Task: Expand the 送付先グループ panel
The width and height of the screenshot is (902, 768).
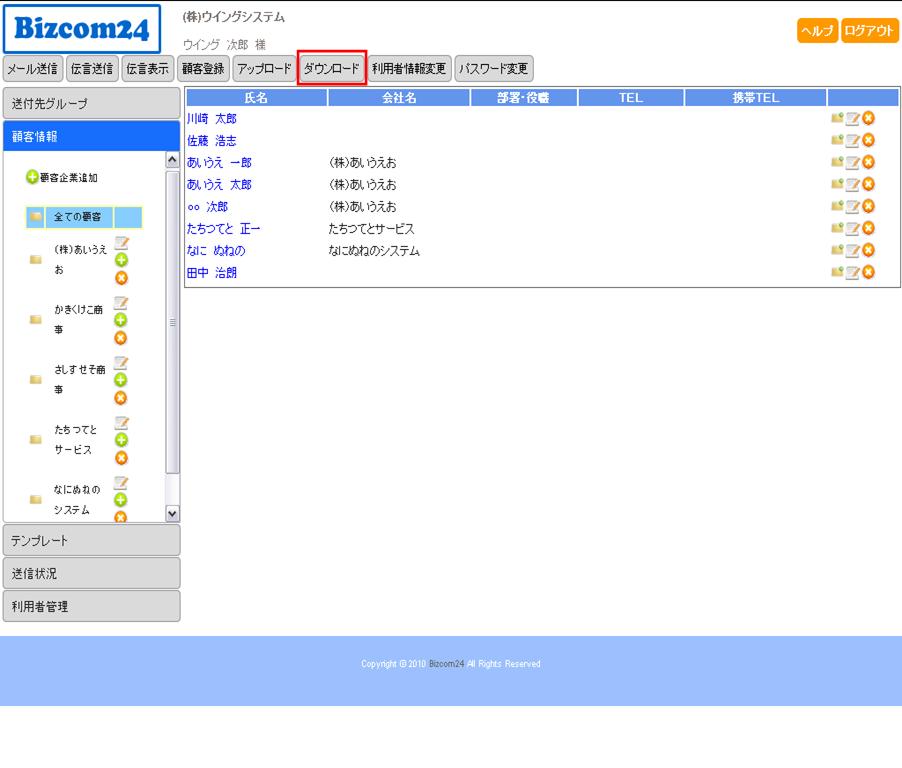Action: 91,104
